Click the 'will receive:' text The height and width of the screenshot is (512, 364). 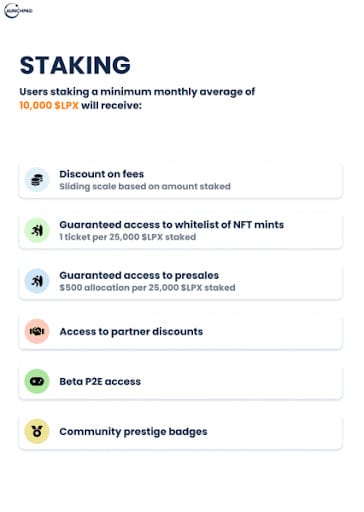(x=111, y=105)
